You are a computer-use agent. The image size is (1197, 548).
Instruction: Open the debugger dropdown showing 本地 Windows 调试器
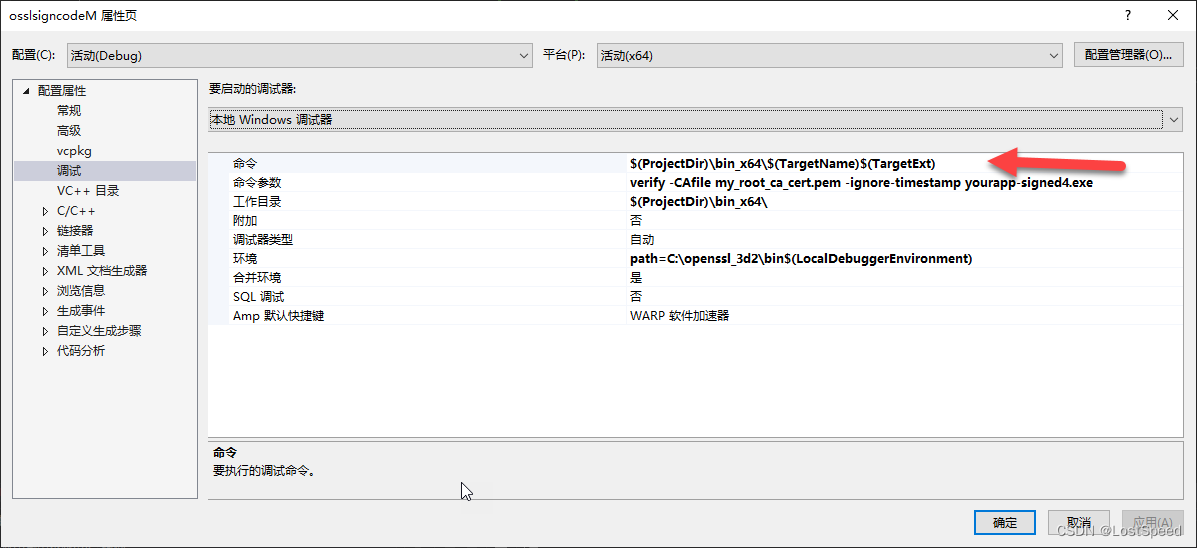[695, 119]
